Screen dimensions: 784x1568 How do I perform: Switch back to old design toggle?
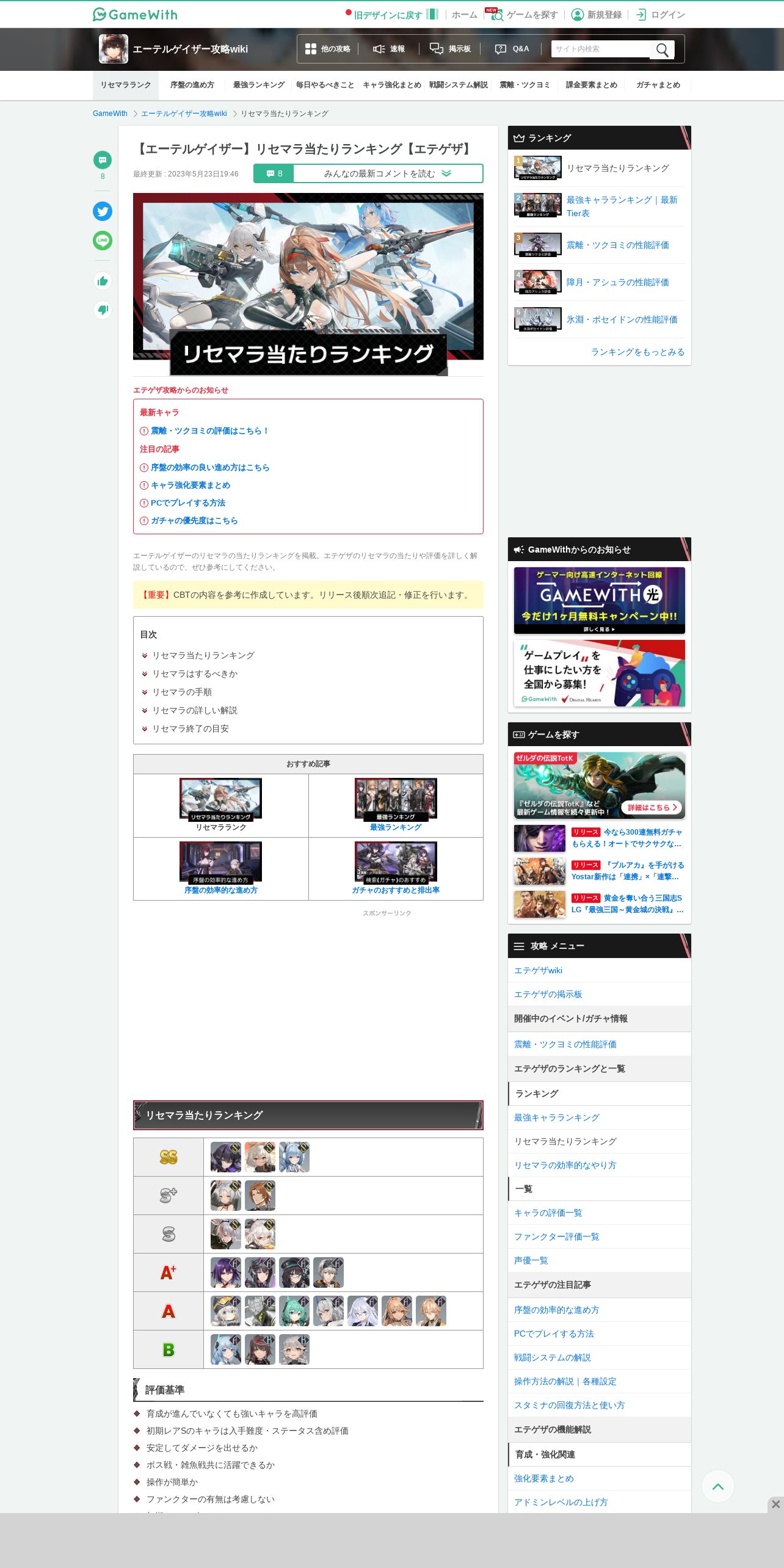pos(392,15)
